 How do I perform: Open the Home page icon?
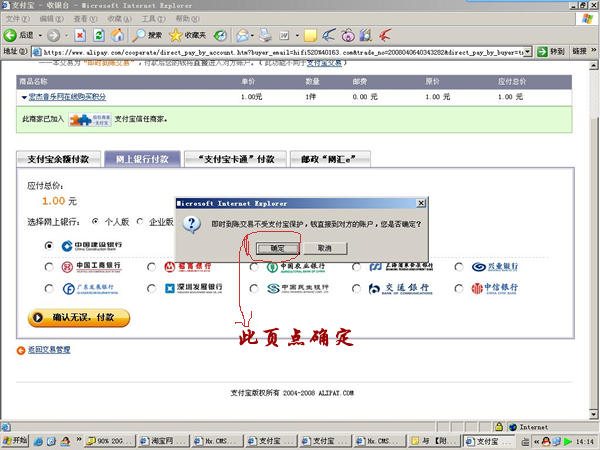coord(118,36)
